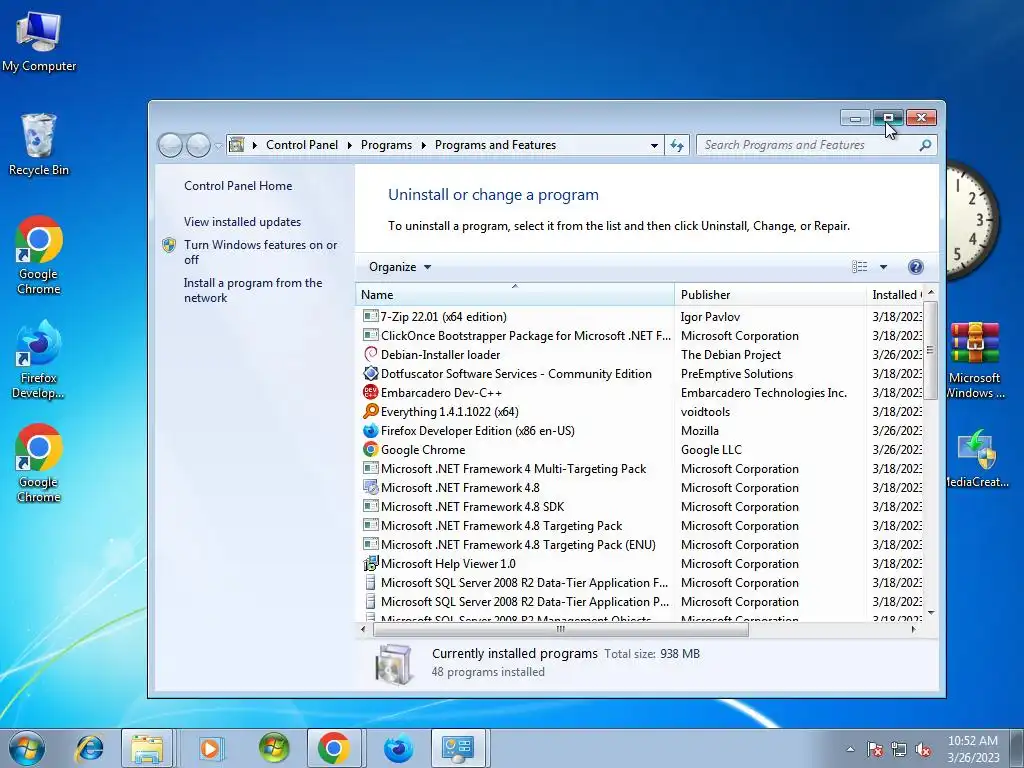Screen dimensions: 1024x768
Task: Select the WinRAR Microsoft Windows archive on desktop
Action: tap(975, 360)
